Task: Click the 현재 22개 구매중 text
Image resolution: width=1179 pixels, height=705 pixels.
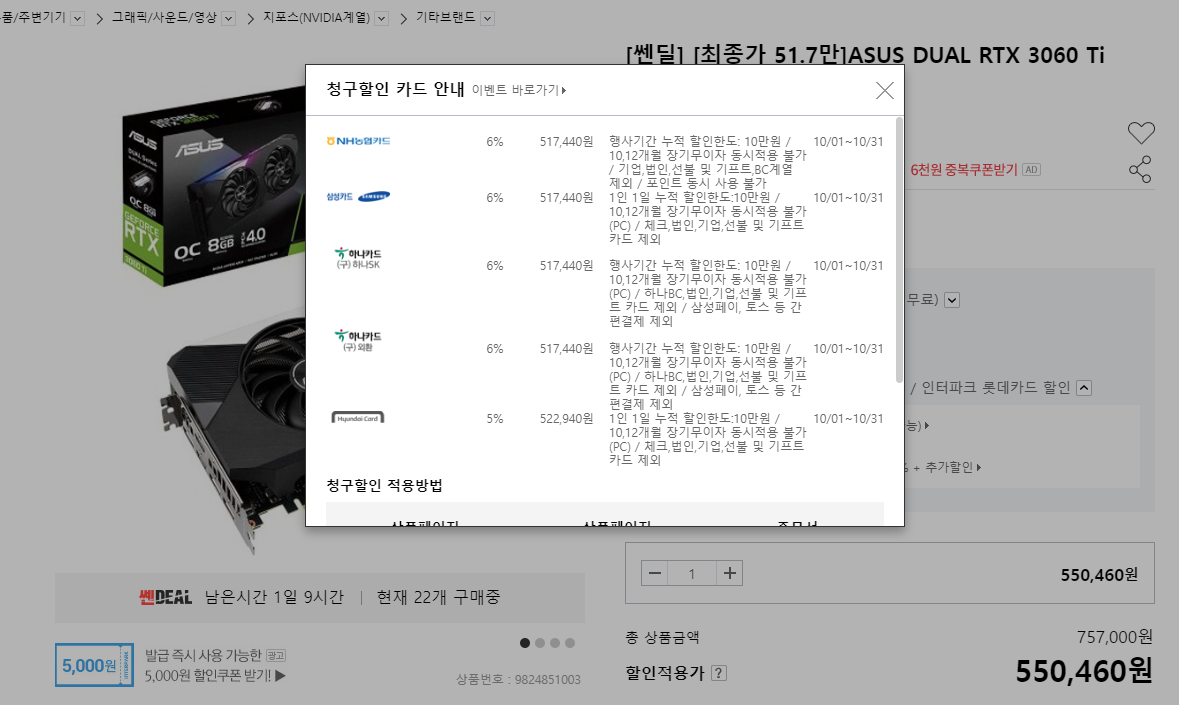Action: (438, 598)
